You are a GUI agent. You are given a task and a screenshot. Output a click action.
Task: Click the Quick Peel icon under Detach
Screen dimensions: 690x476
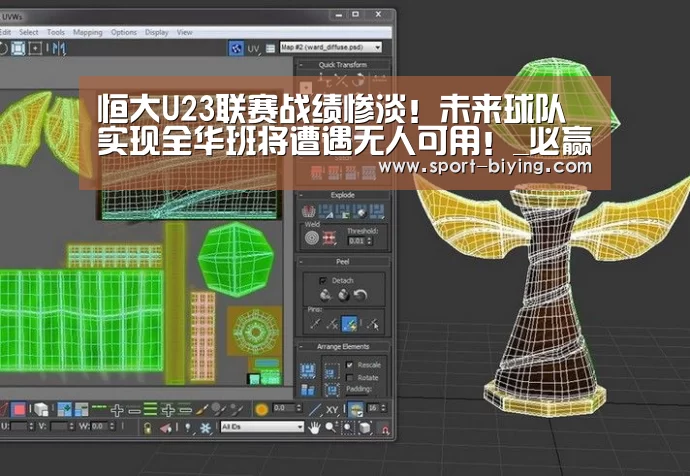pos(326,295)
